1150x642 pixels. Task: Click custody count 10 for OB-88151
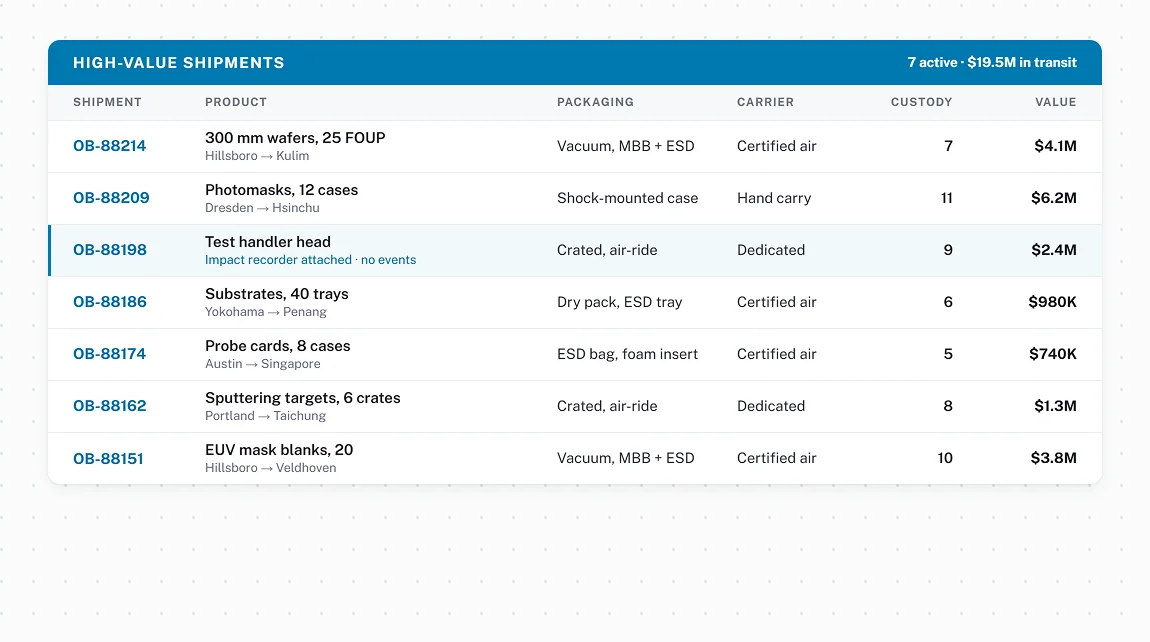(945, 459)
